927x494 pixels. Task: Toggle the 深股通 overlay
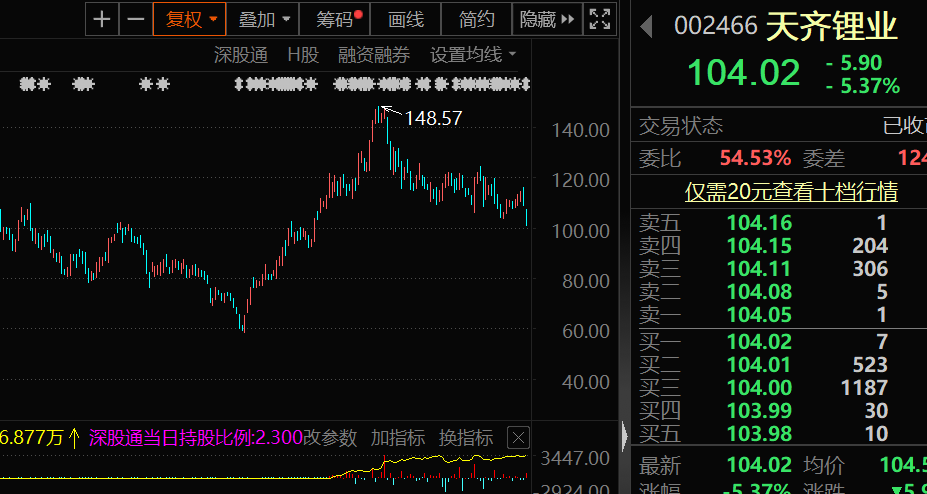tap(241, 55)
